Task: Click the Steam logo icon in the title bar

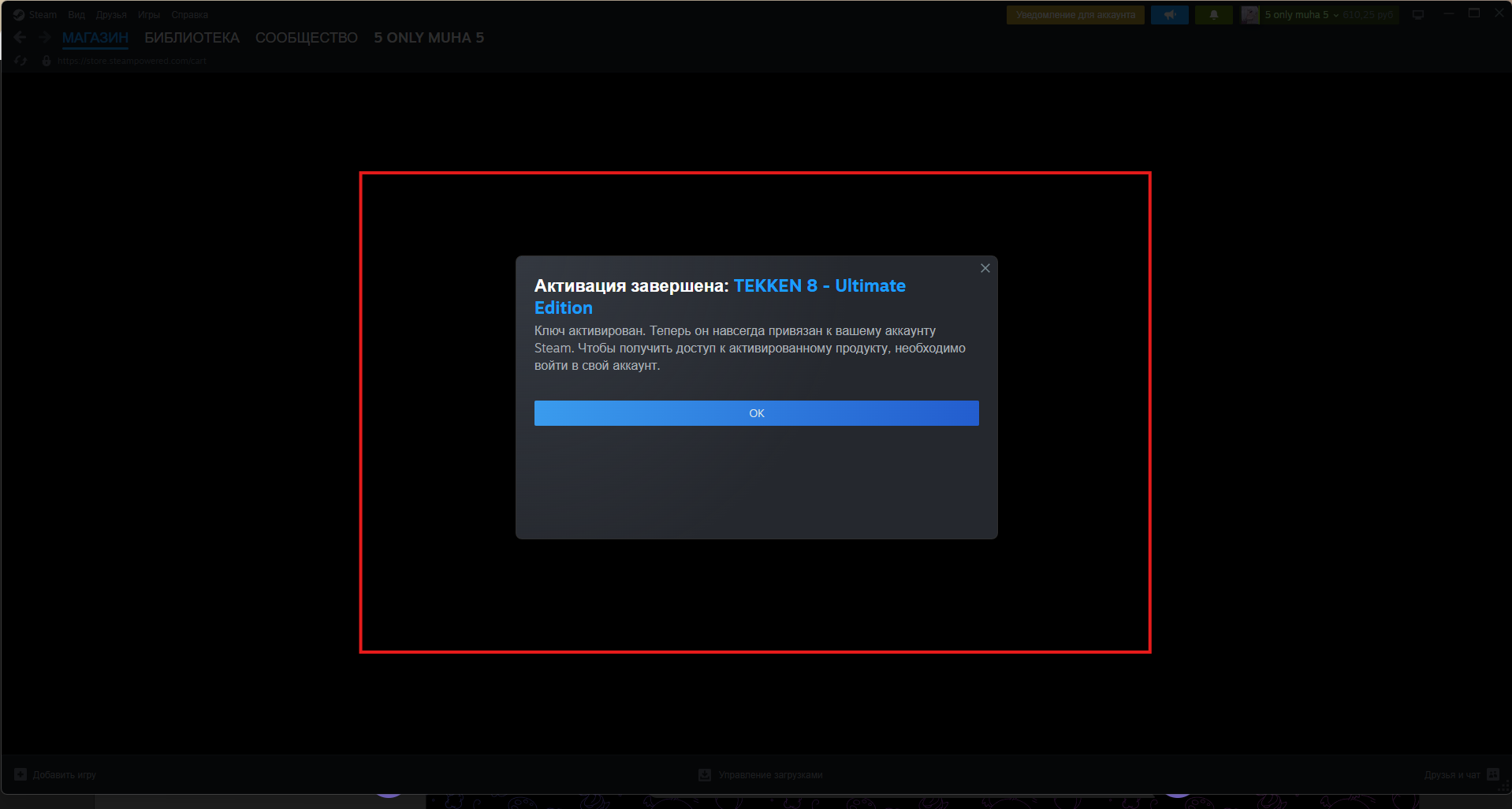Action: click(19, 15)
